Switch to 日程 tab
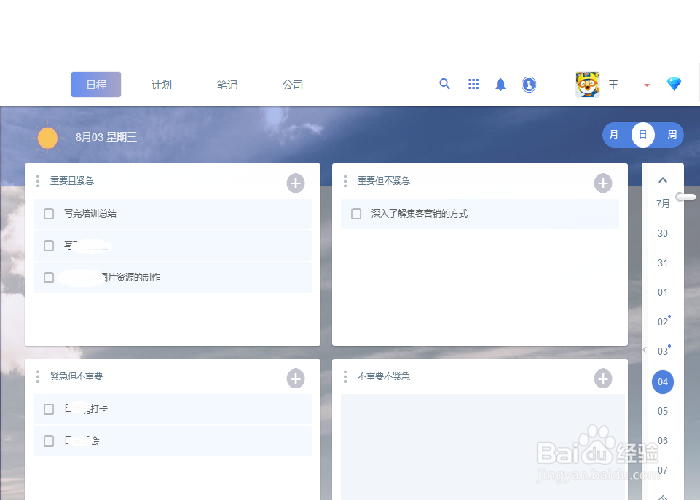Image resolution: width=700 pixels, height=500 pixels. (96, 84)
